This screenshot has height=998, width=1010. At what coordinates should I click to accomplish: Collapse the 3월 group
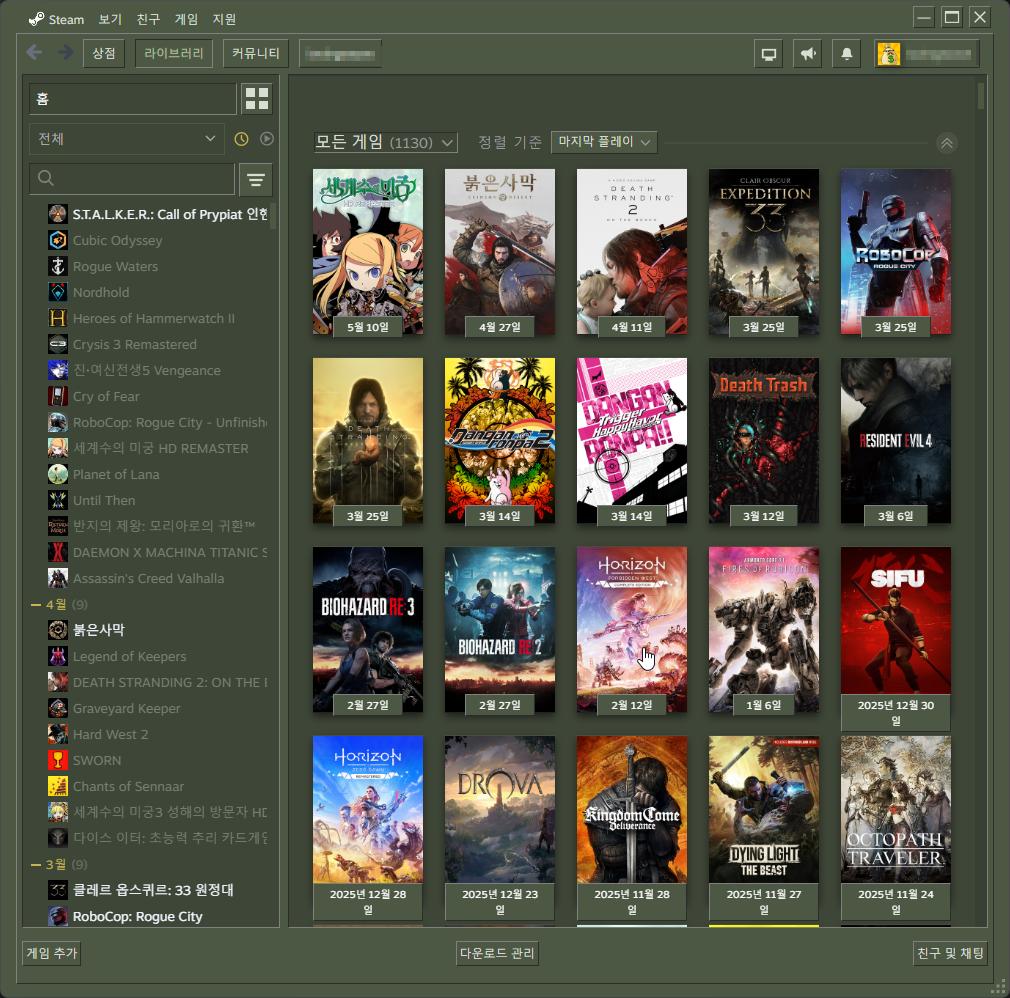(x=37, y=864)
